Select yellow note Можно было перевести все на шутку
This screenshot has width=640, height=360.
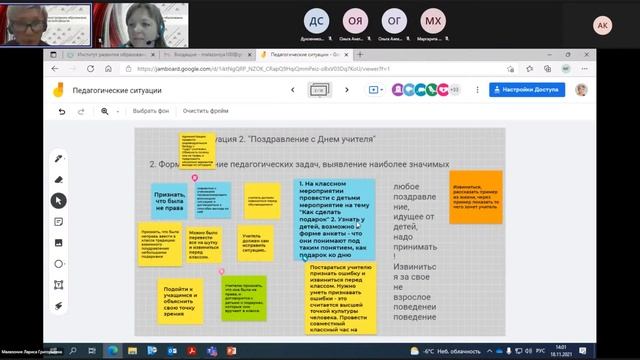(204, 245)
